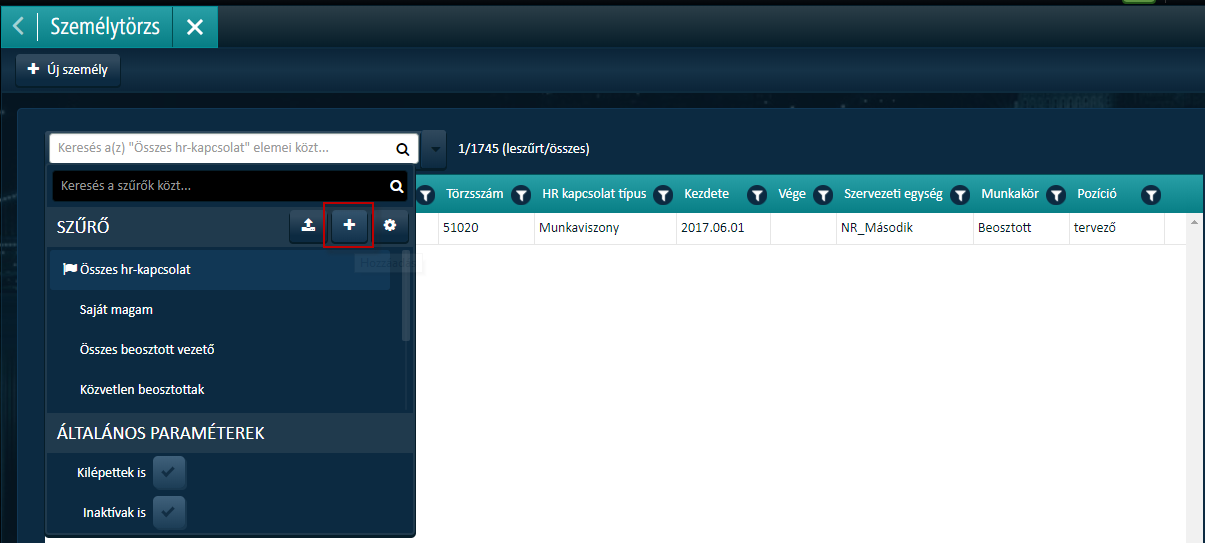The width and height of the screenshot is (1205, 543).
Task: Click the upload filter icon in SZŰRŐ header
Action: [307, 226]
